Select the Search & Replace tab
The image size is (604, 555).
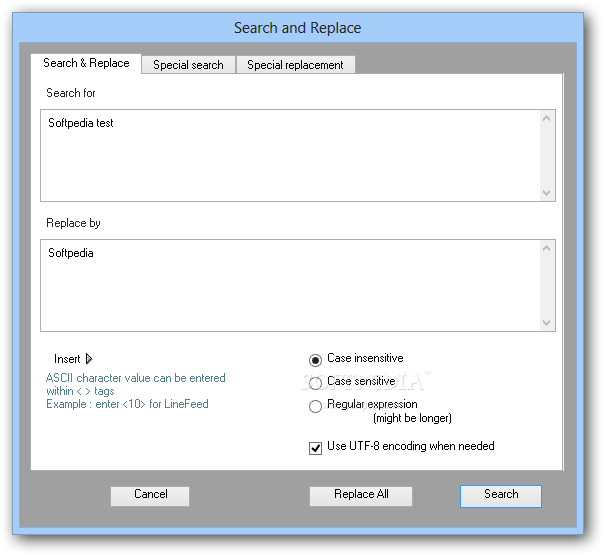pyautogui.click(x=86, y=63)
